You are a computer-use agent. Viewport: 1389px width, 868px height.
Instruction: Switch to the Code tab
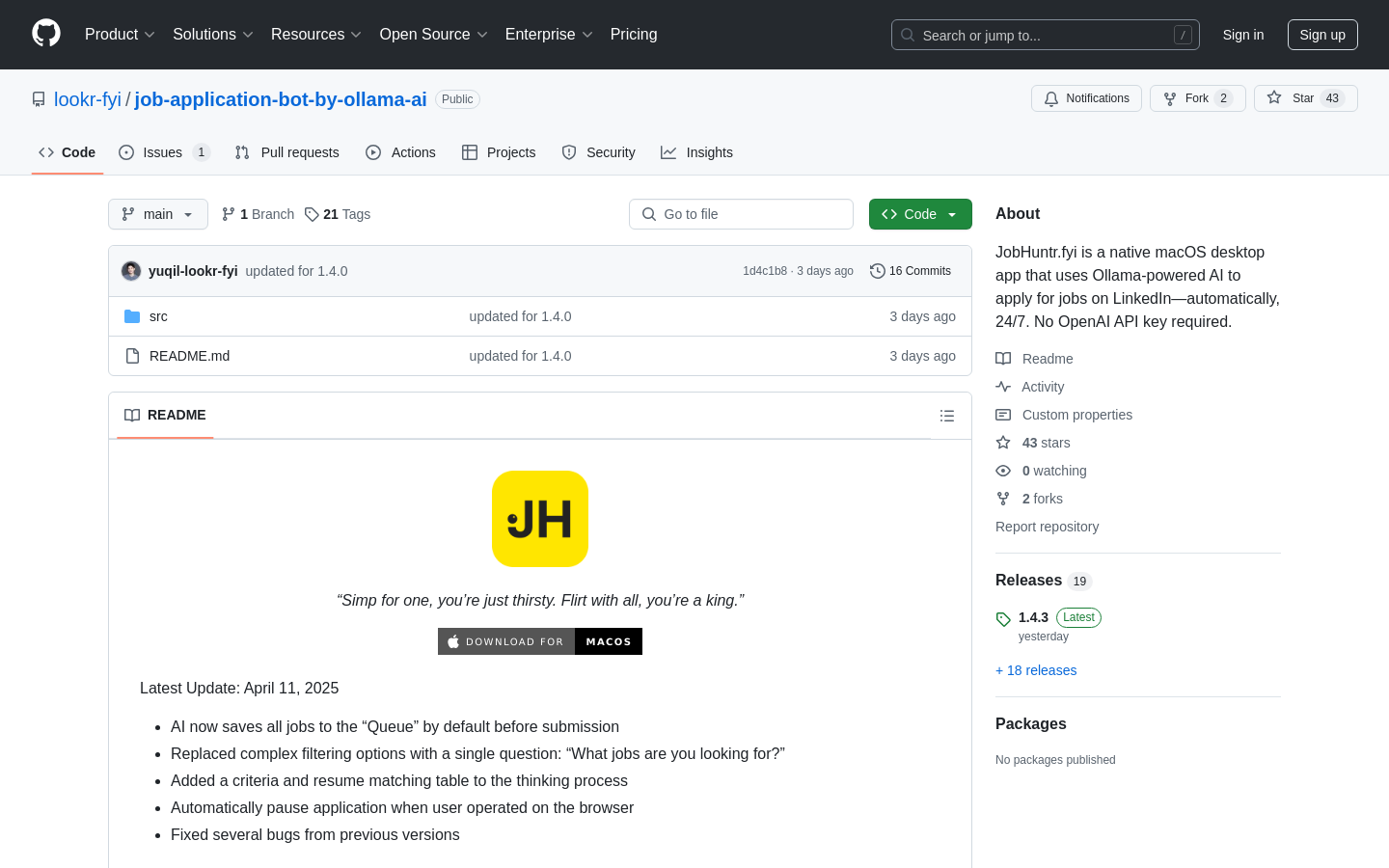[68, 152]
